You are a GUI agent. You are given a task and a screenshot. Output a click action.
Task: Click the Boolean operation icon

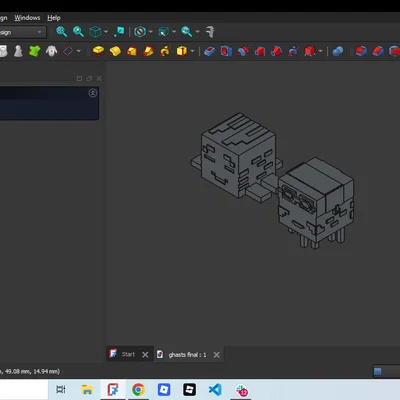tap(338, 51)
